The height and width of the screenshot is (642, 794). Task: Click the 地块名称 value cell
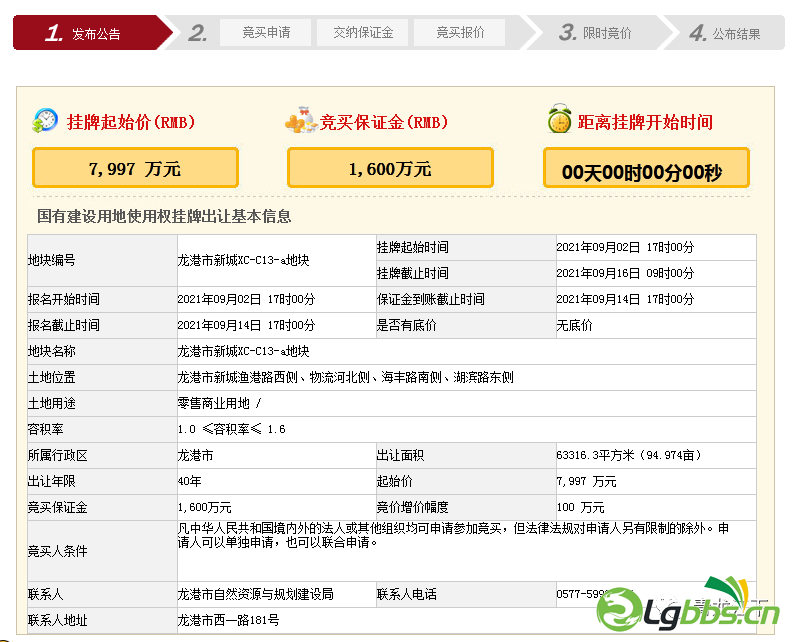pos(466,351)
